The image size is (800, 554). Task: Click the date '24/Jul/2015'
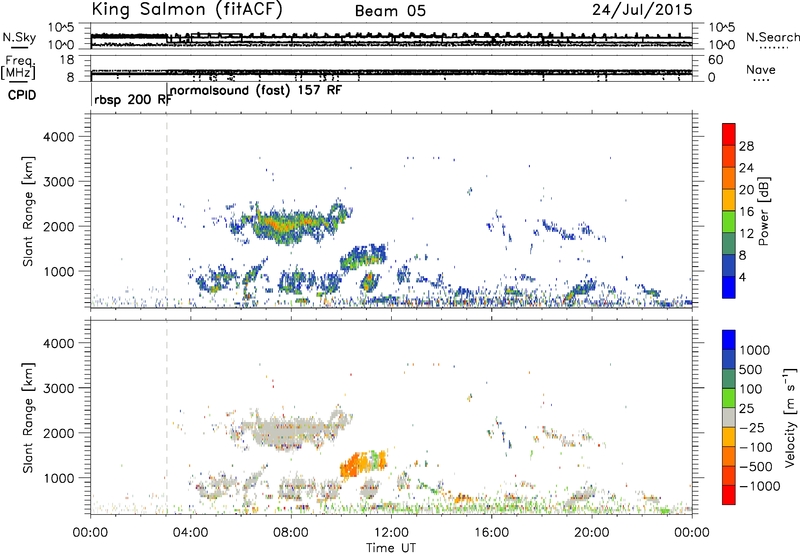642,10
